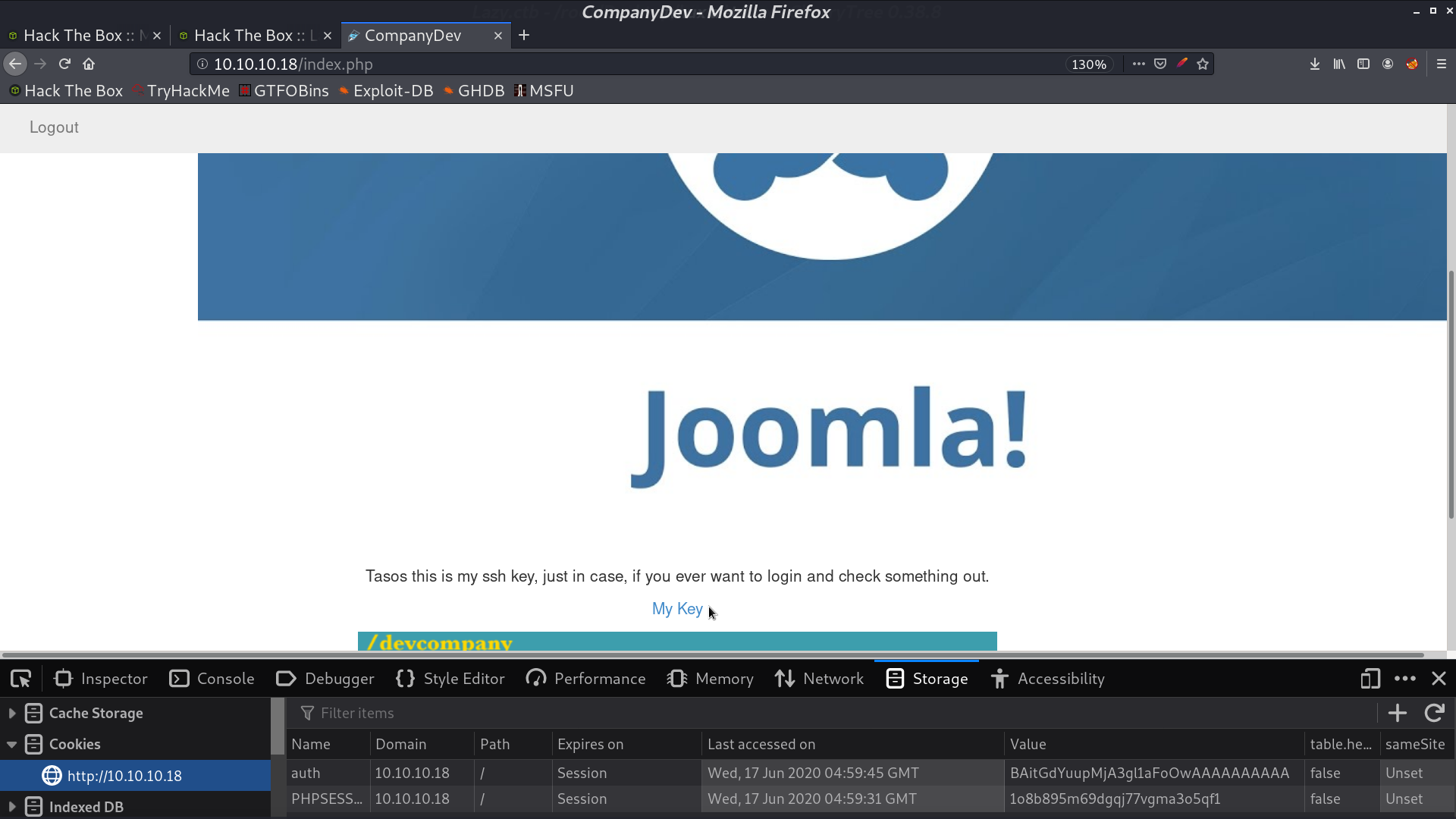Add a new cookie with plus icon
The image size is (1456, 819).
click(1398, 713)
